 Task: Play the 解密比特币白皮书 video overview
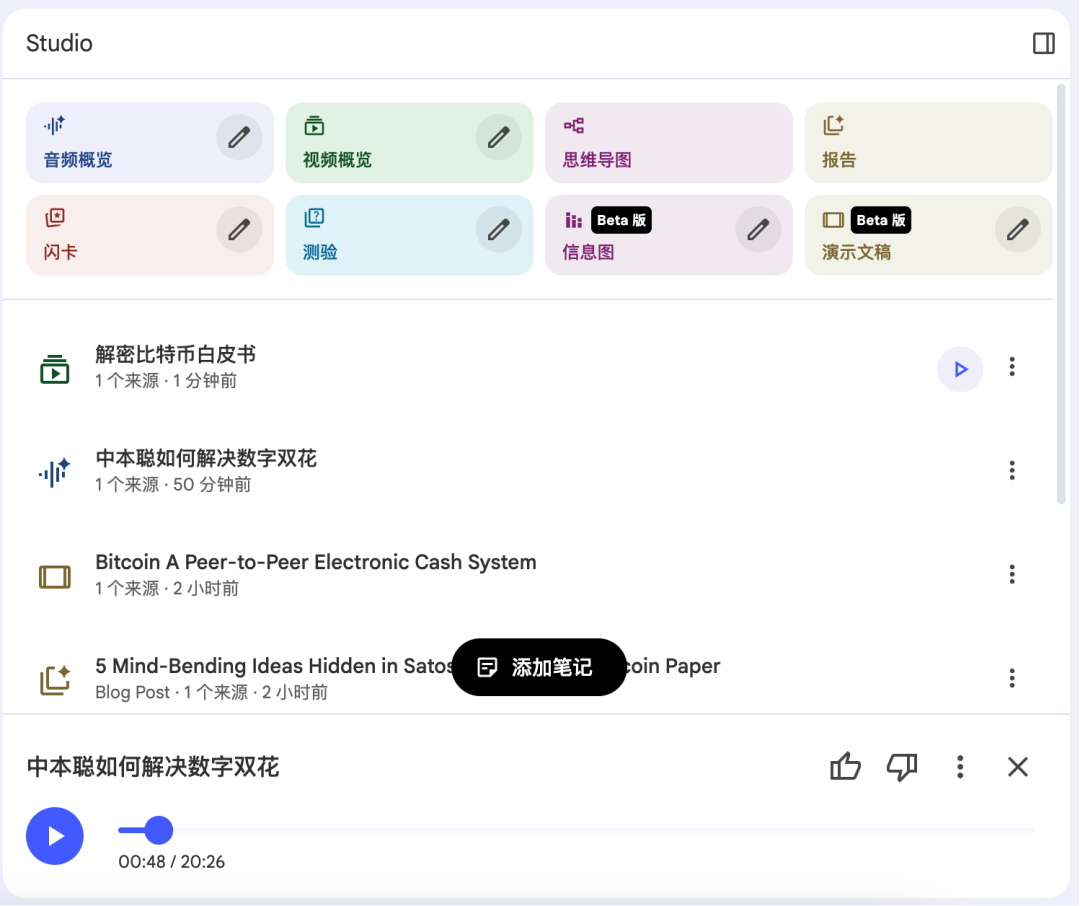click(x=960, y=369)
